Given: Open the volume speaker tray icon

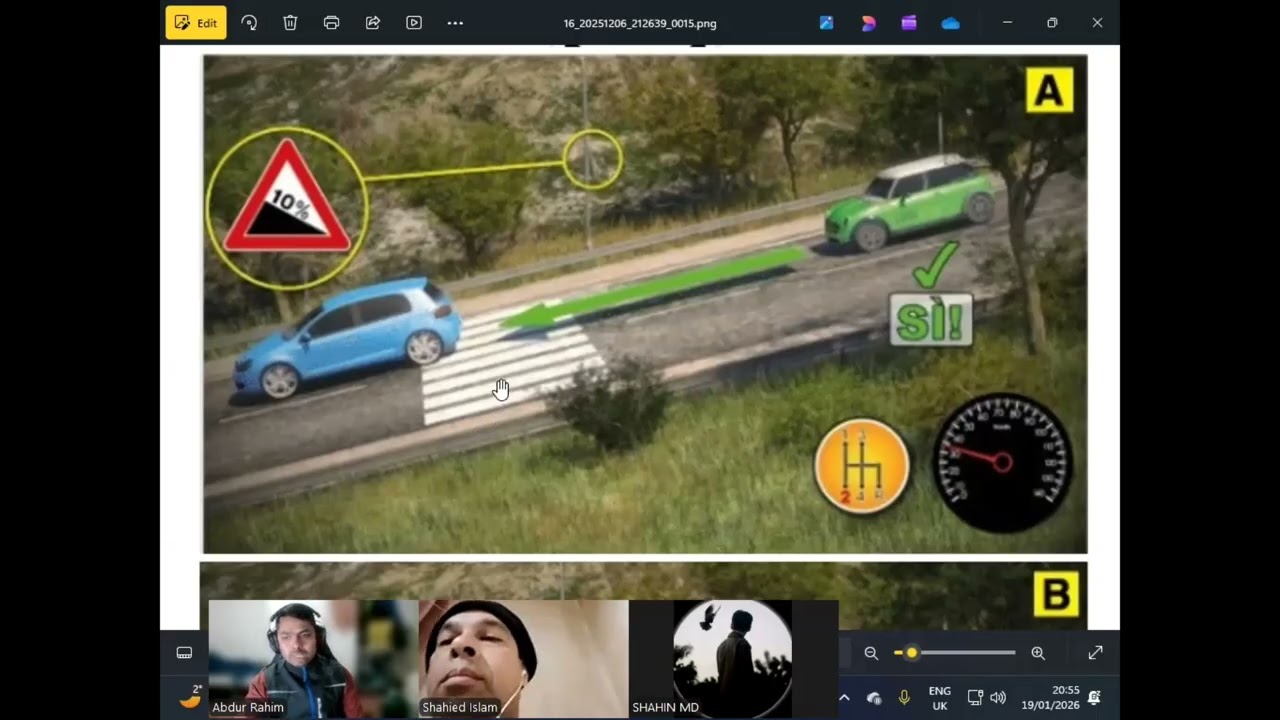Looking at the screenshot, I should pos(998,698).
